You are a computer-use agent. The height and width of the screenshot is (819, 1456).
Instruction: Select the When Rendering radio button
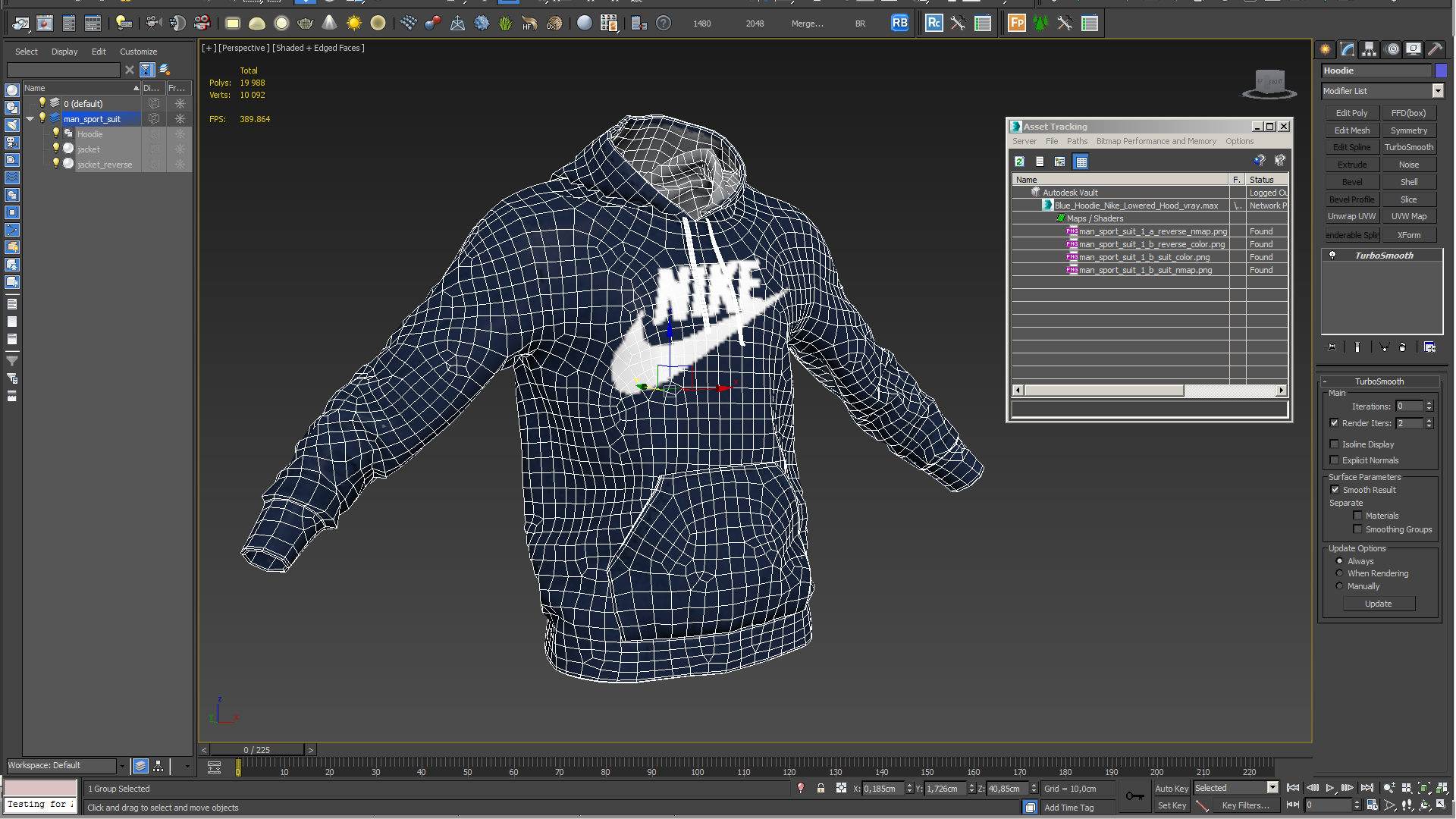coord(1339,573)
